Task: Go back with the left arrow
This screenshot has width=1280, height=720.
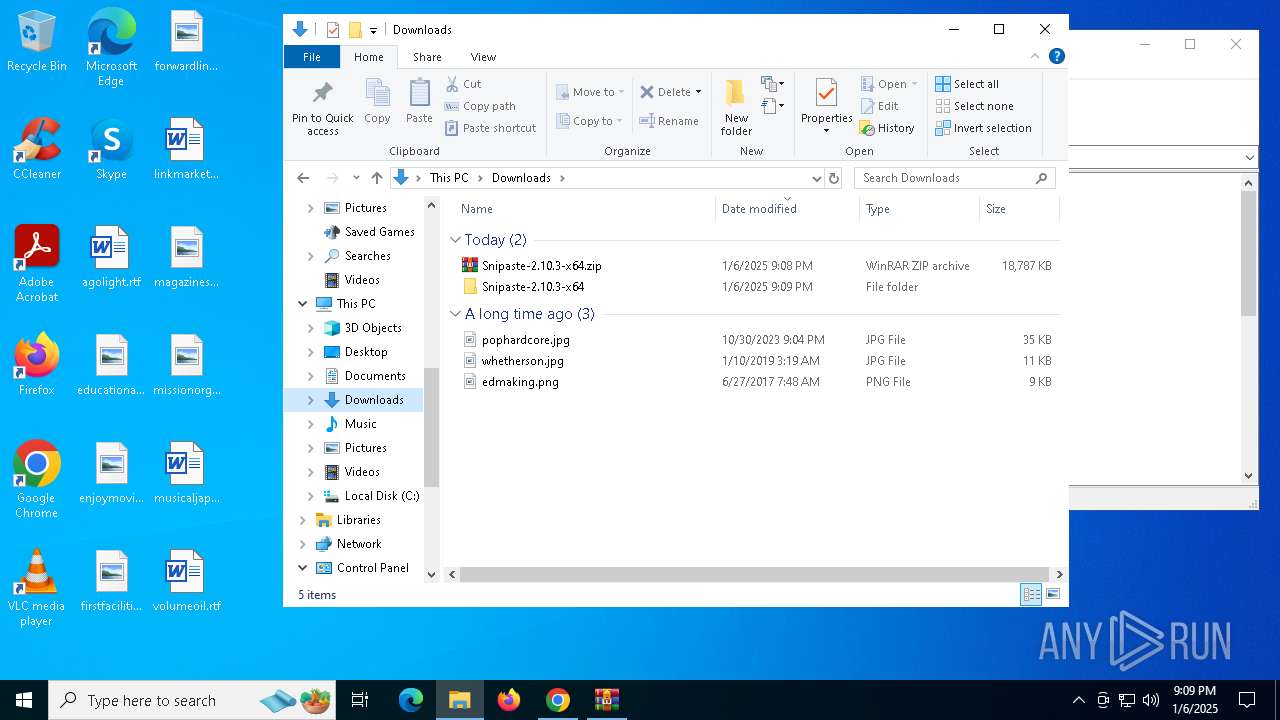Action: pos(303,178)
